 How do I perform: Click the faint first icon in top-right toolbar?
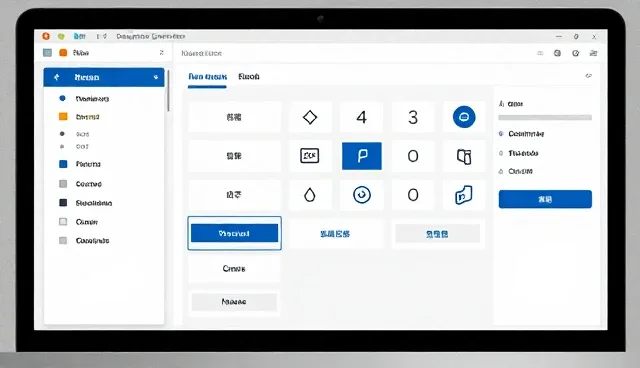(540, 53)
